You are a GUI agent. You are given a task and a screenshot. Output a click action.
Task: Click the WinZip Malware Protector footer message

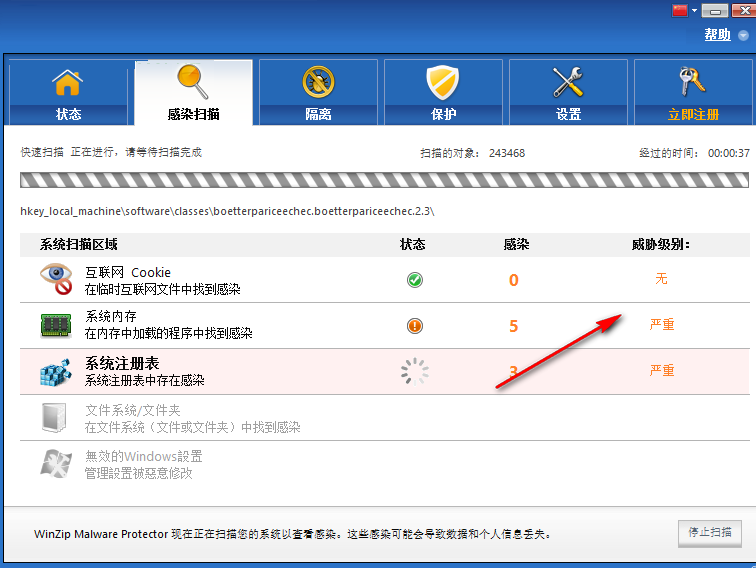click(293, 534)
